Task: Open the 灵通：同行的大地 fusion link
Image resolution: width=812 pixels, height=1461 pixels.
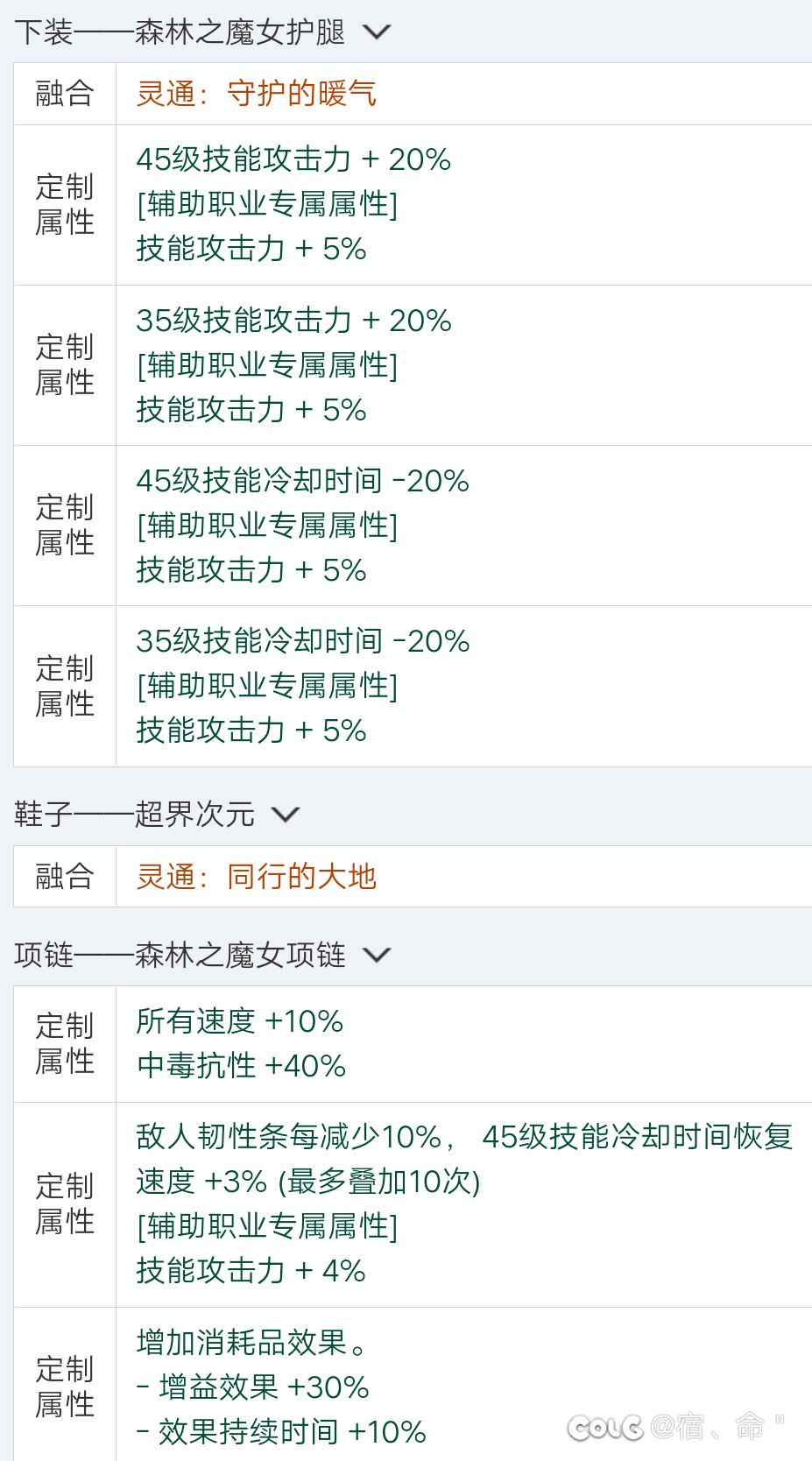Action: 257,876
